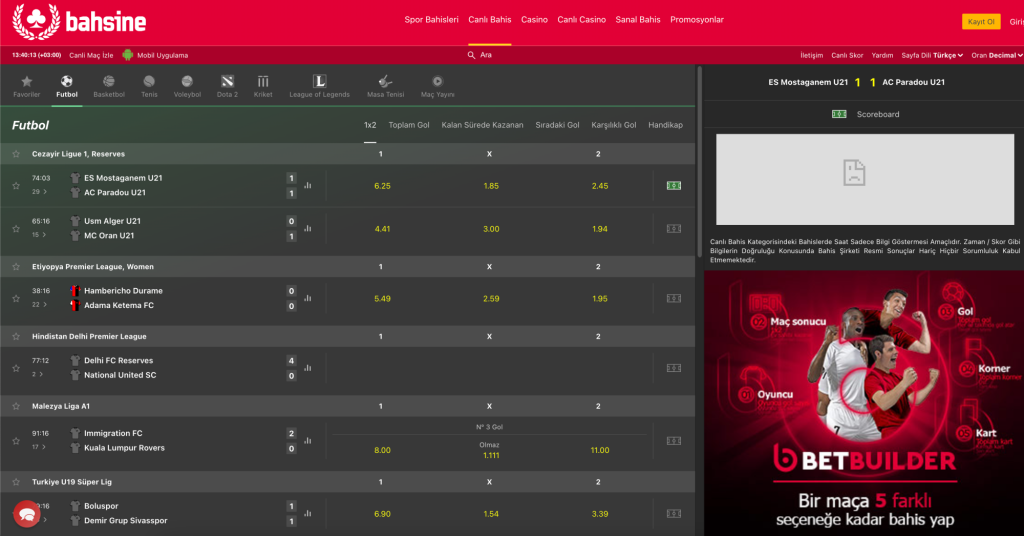Bet on odds 6.25 for ES Mostaganem U21
Image resolution: width=1024 pixels, height=536 pixels.
(x=382, y=186)
